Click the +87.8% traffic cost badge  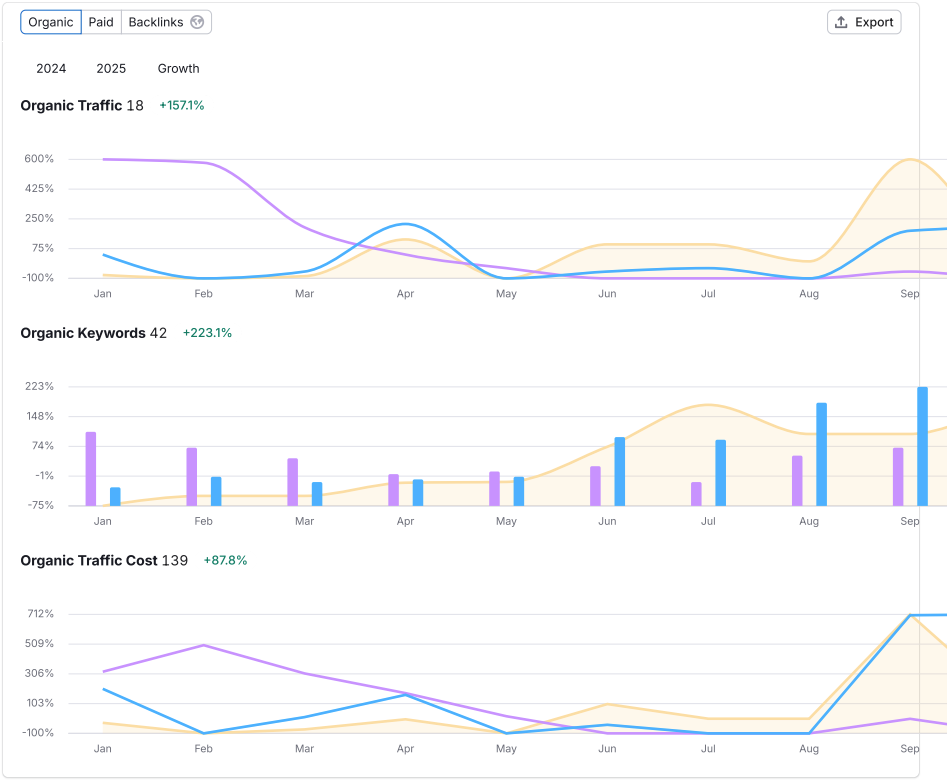225,560
